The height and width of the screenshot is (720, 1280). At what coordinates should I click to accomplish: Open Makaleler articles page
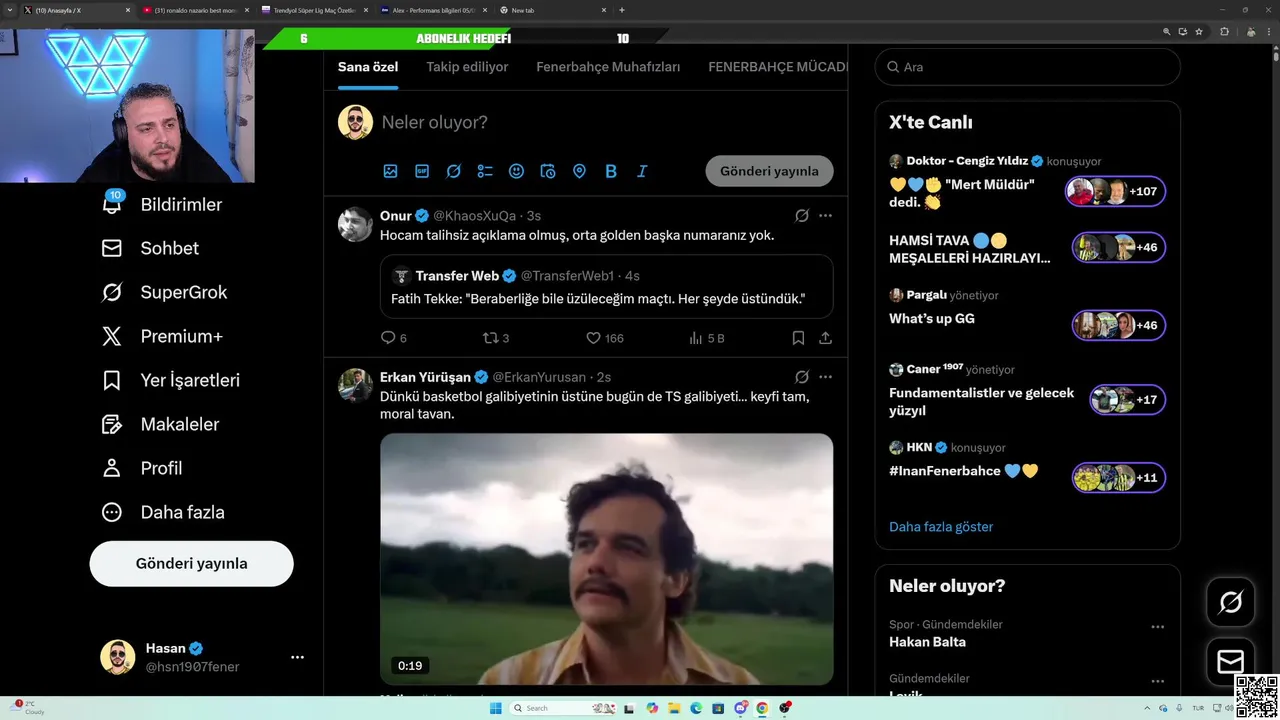click(x=160, y=424)
